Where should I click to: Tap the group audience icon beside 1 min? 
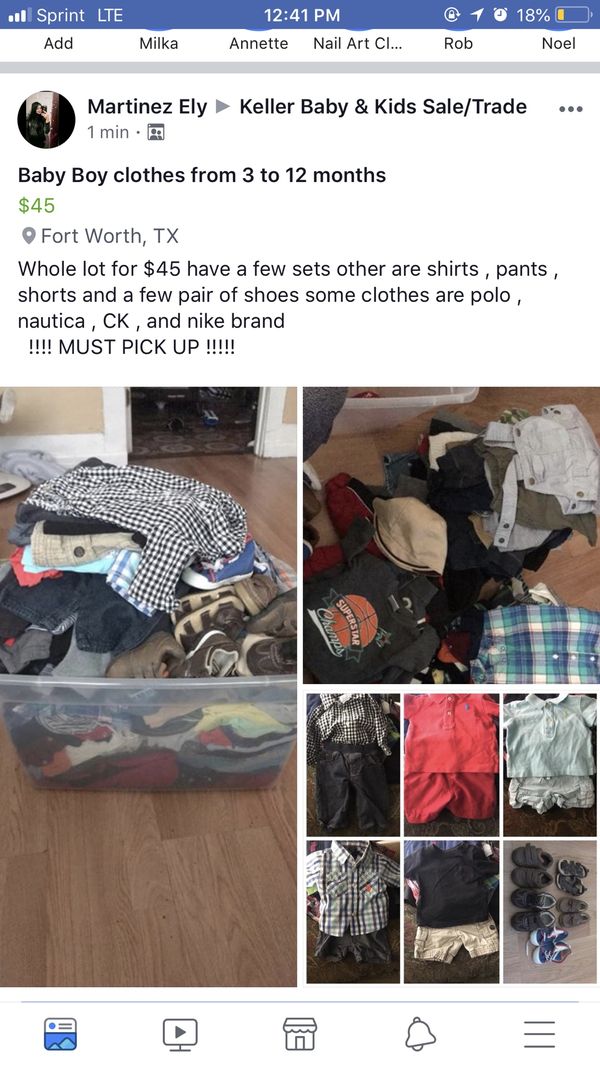[156, 132]
